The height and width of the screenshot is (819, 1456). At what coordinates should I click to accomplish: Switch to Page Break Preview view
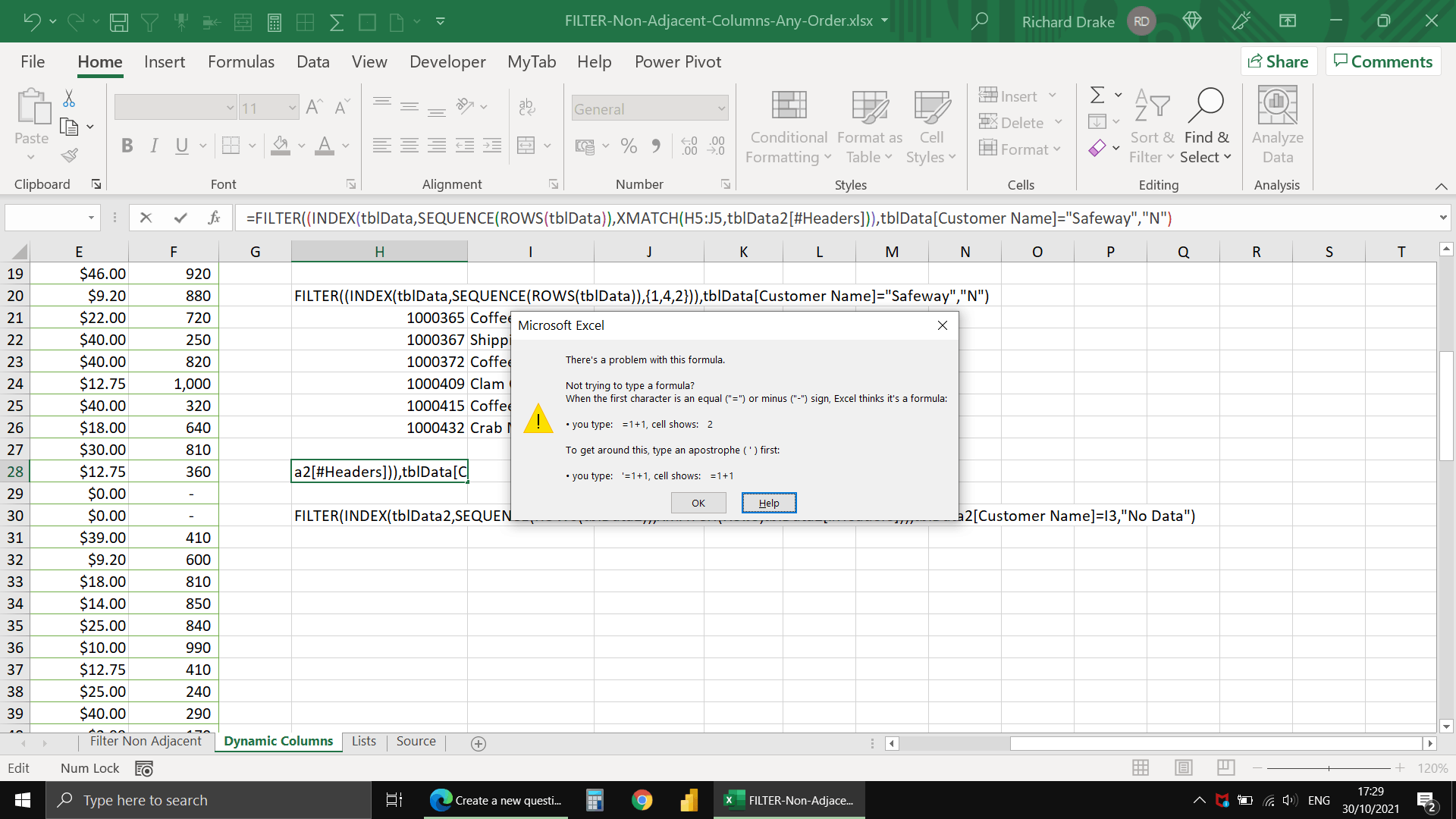[1225, 768]
